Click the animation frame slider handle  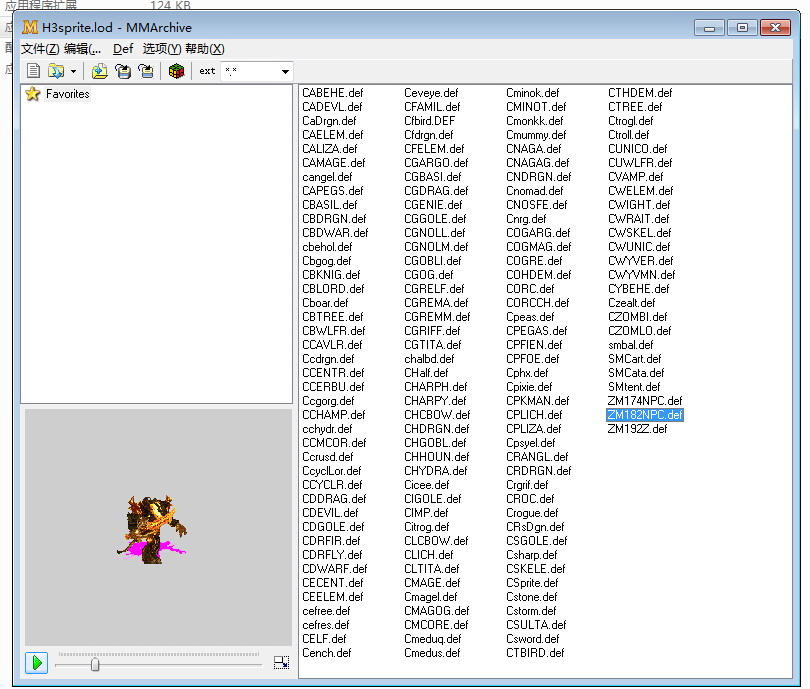click(95, 664)
